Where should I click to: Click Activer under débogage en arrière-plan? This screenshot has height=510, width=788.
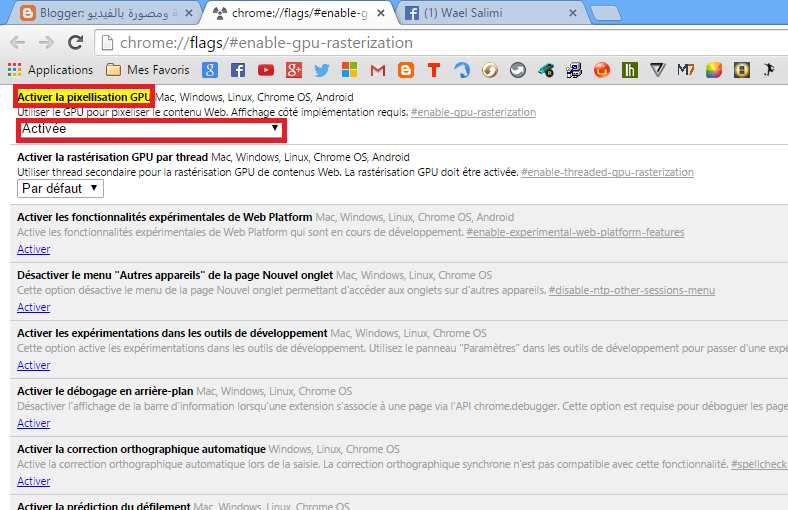(34, 423)
